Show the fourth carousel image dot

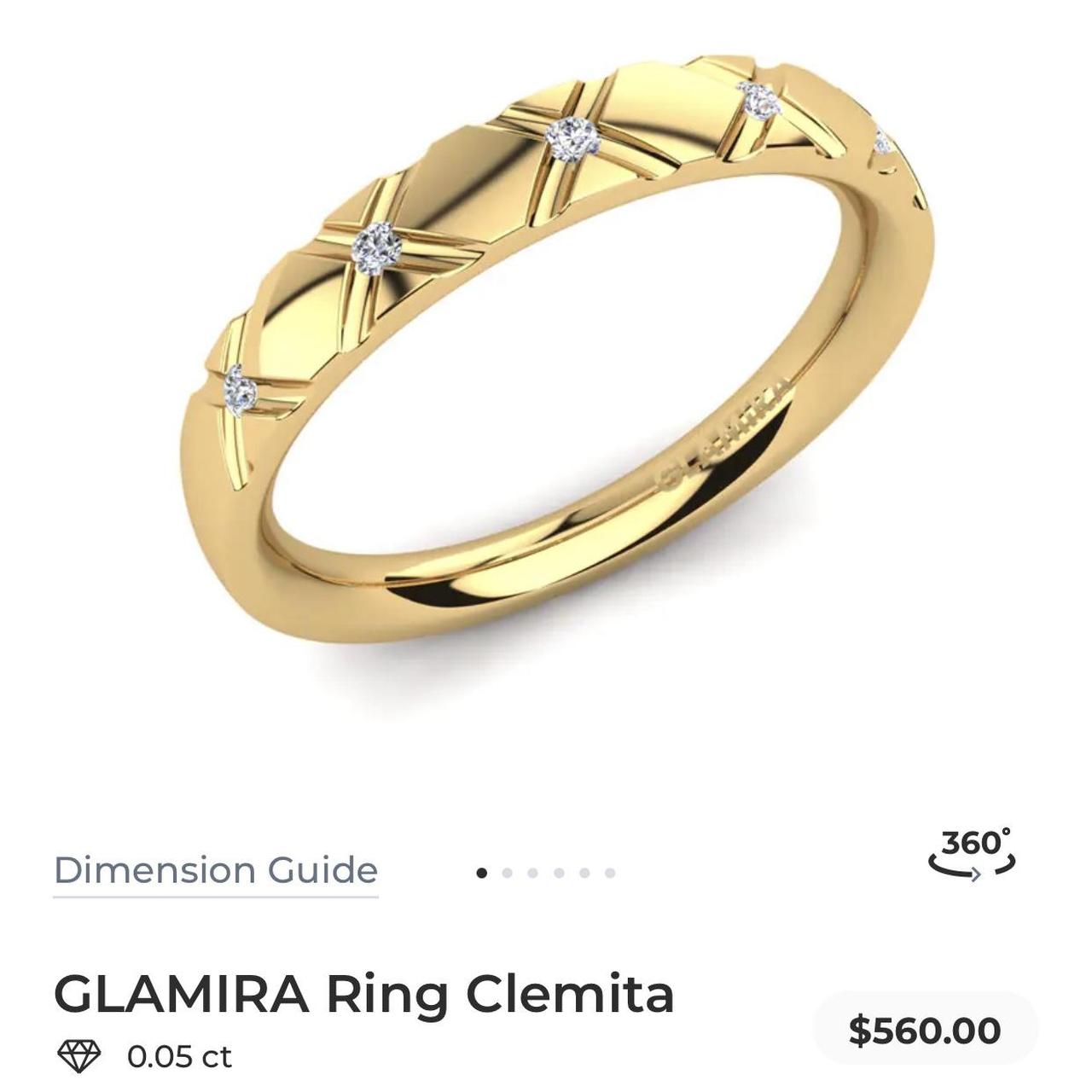(559, 873)
